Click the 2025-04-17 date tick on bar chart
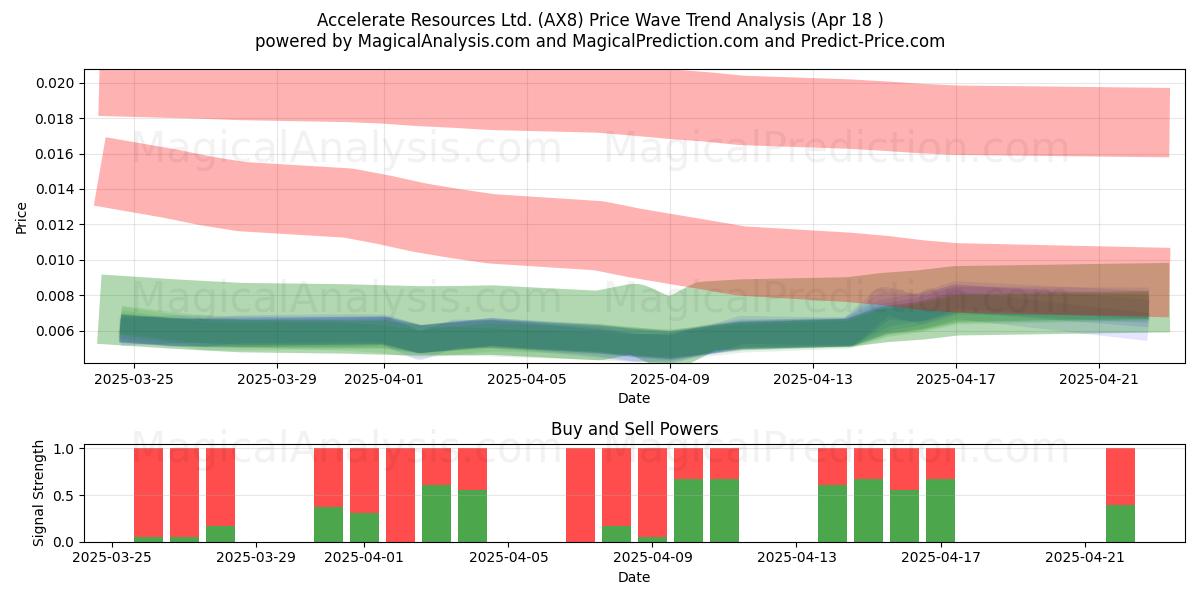 [x=940, y=557]
